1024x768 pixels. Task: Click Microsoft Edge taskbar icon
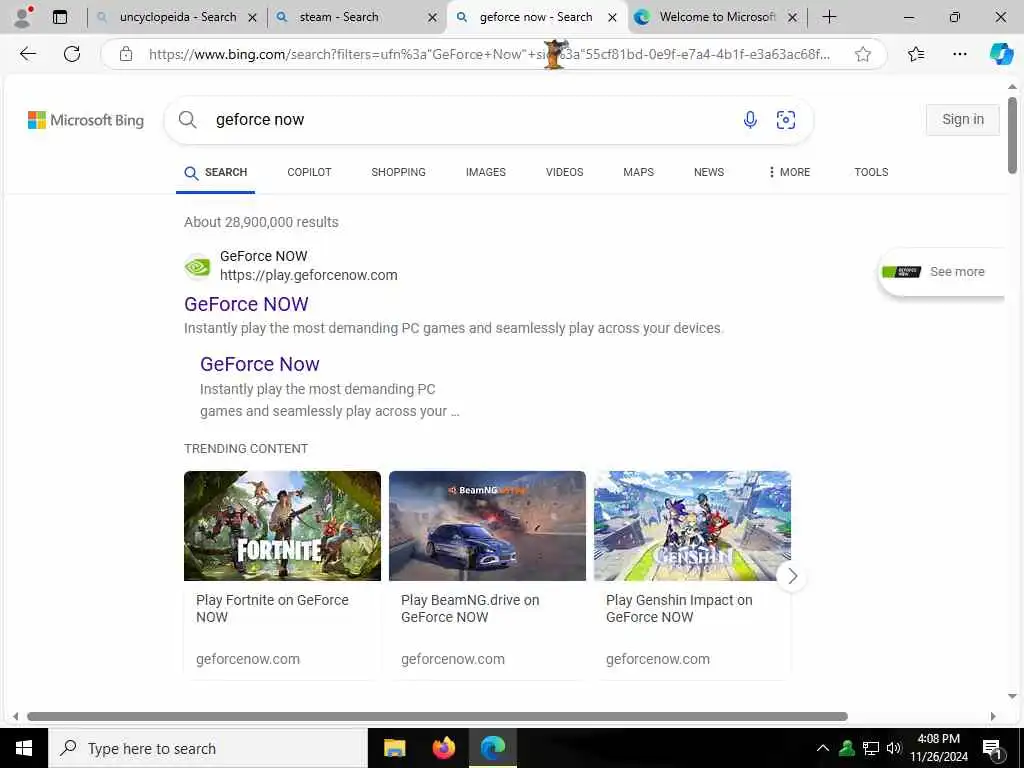[493, 748]
